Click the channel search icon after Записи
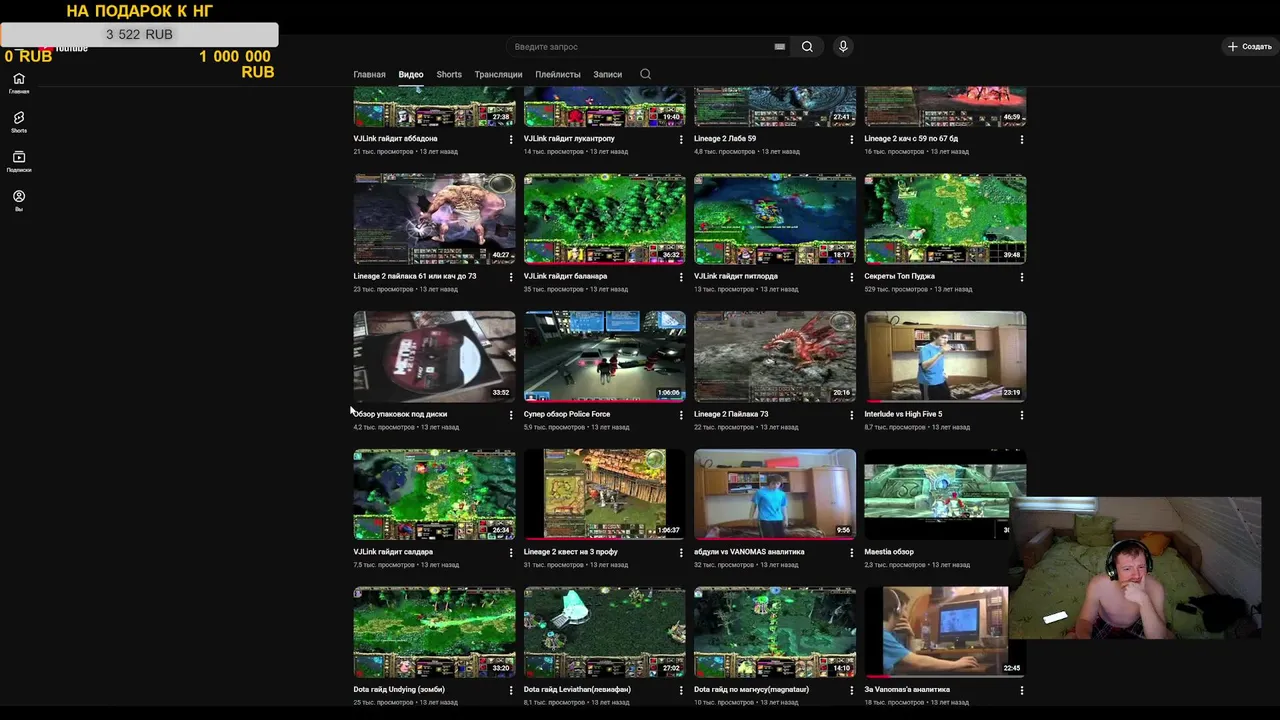Screen dimensions: 1280x720 [x=645, y=74]
